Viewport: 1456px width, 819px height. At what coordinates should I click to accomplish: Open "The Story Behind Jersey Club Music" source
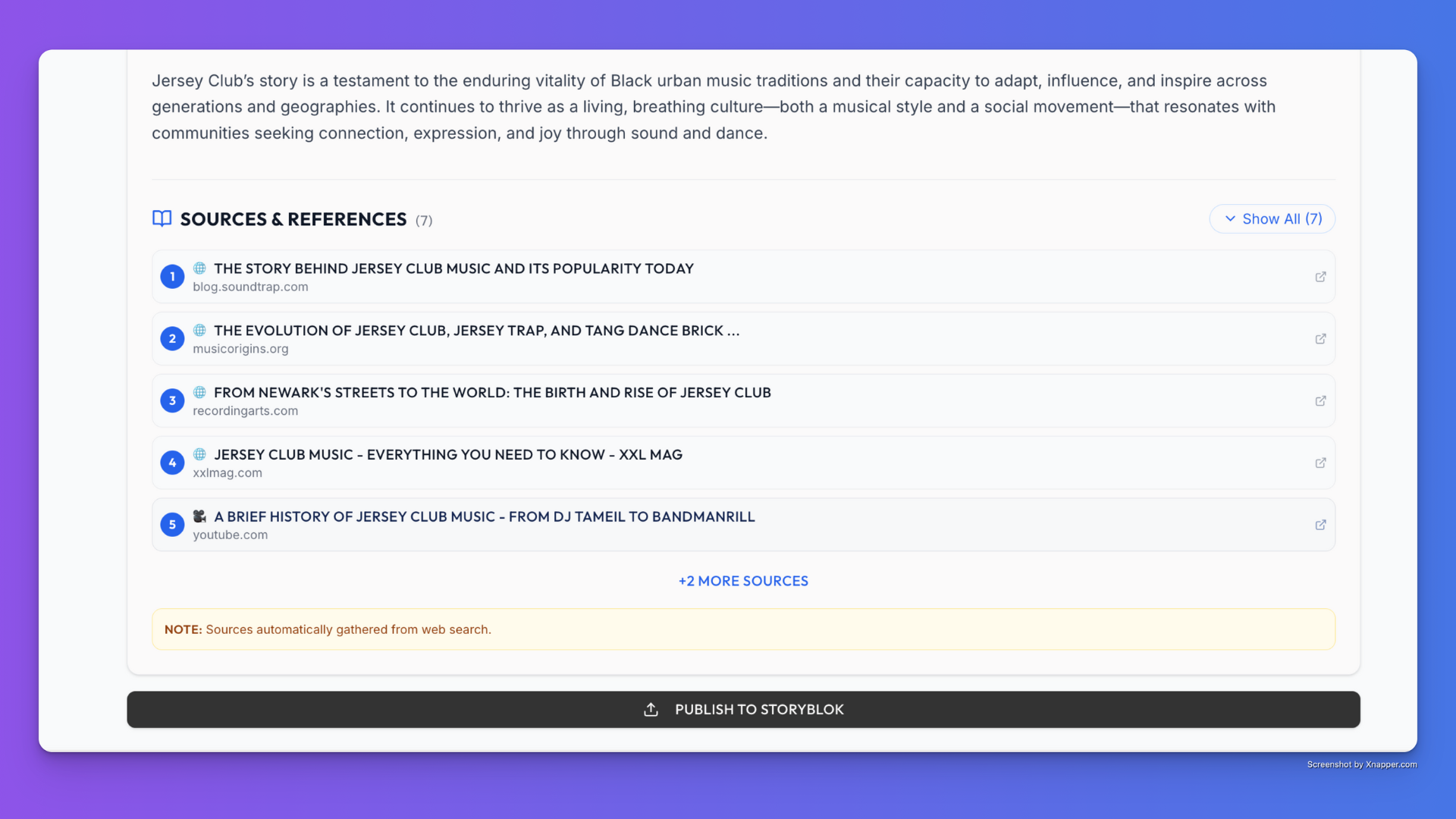click(x=453, y=268)
